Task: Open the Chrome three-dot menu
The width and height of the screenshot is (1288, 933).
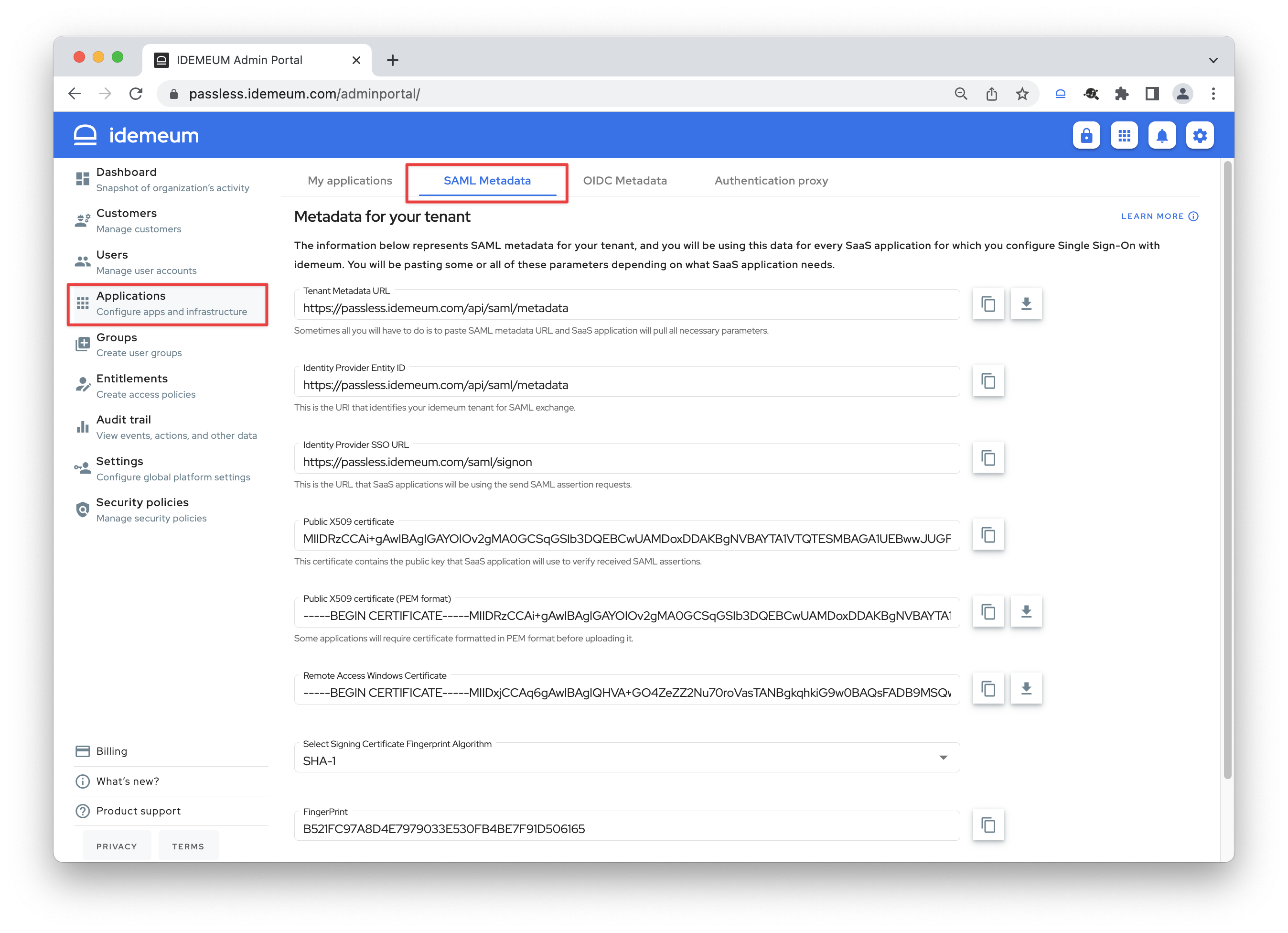Action: 1213,94
